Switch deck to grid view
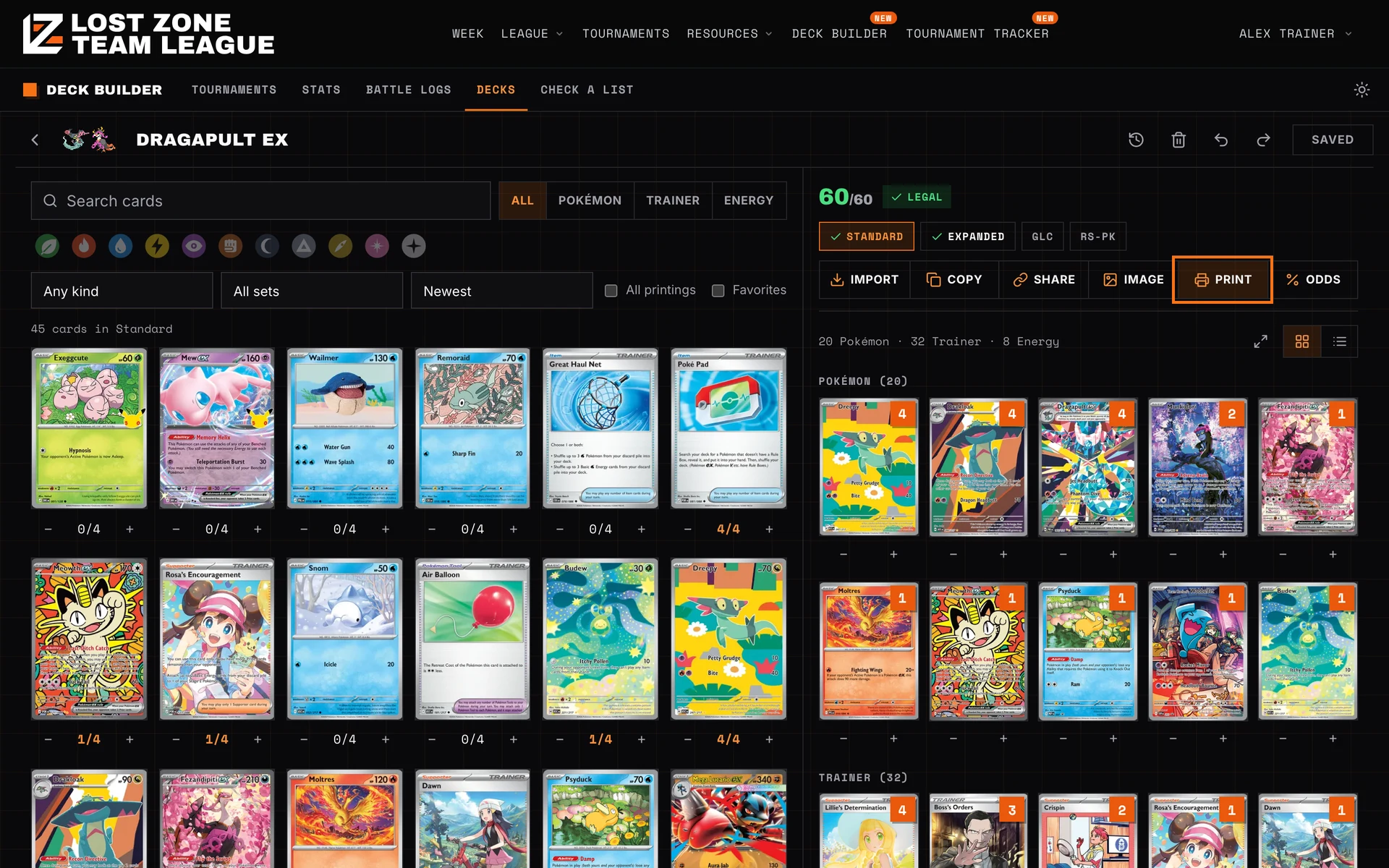This screenshot has width=1389, height=868. pos(1302,341)
